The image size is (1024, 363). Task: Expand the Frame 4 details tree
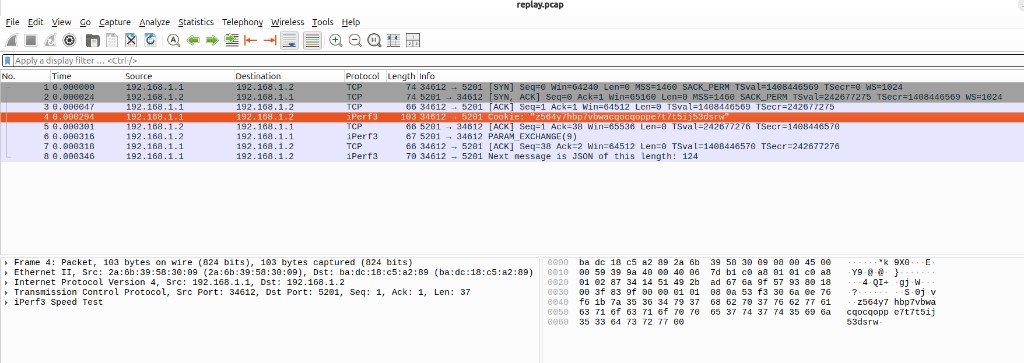pos(7,262)
